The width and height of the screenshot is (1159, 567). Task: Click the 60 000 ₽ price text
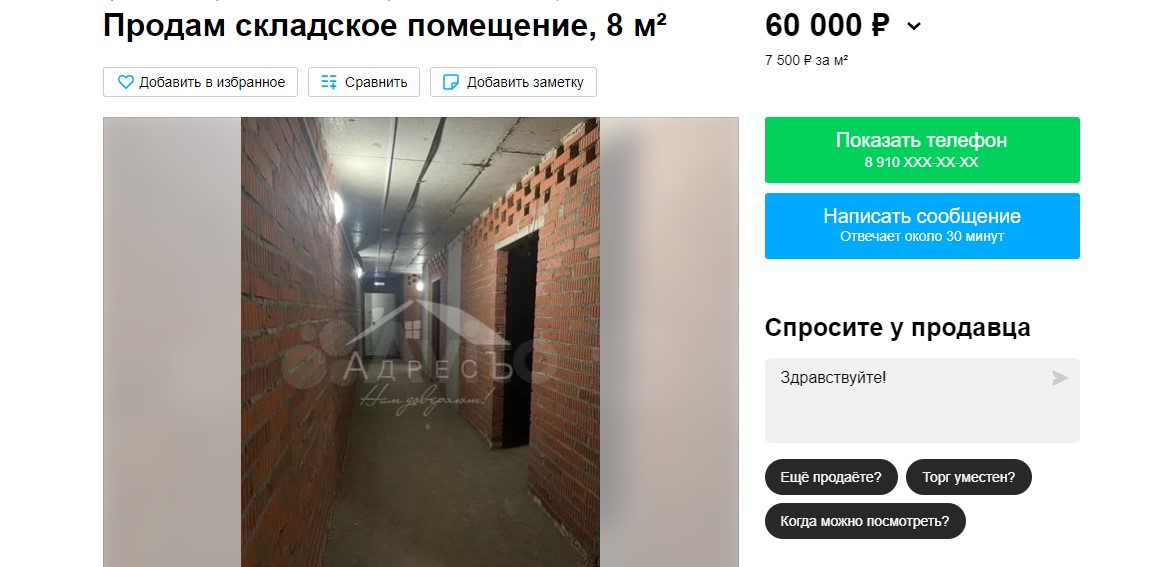[828, 26]
